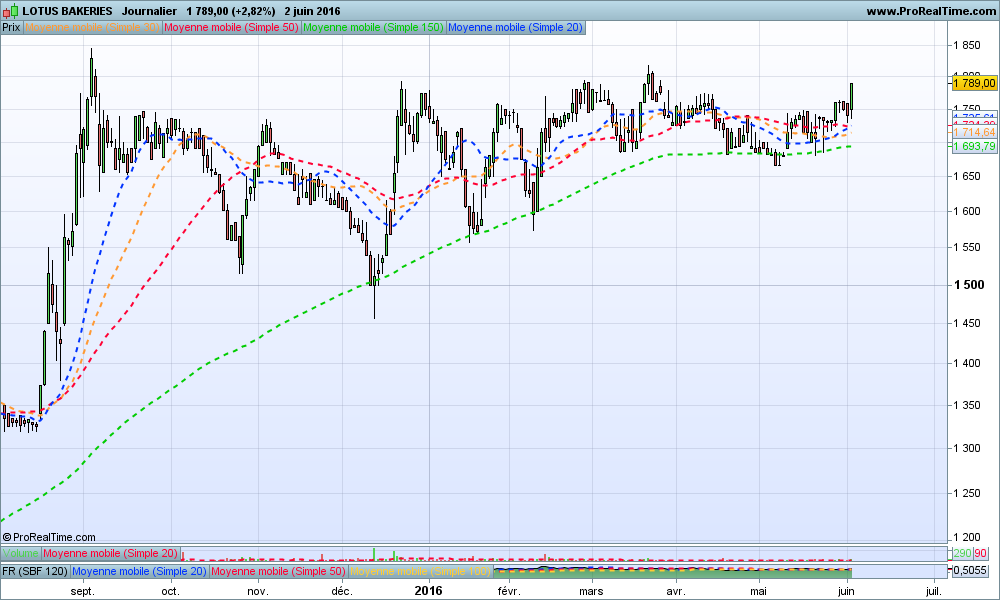Click the 1 300 price axis label
The width and height of the screenshot is (1000, 600).
point(967,448)
